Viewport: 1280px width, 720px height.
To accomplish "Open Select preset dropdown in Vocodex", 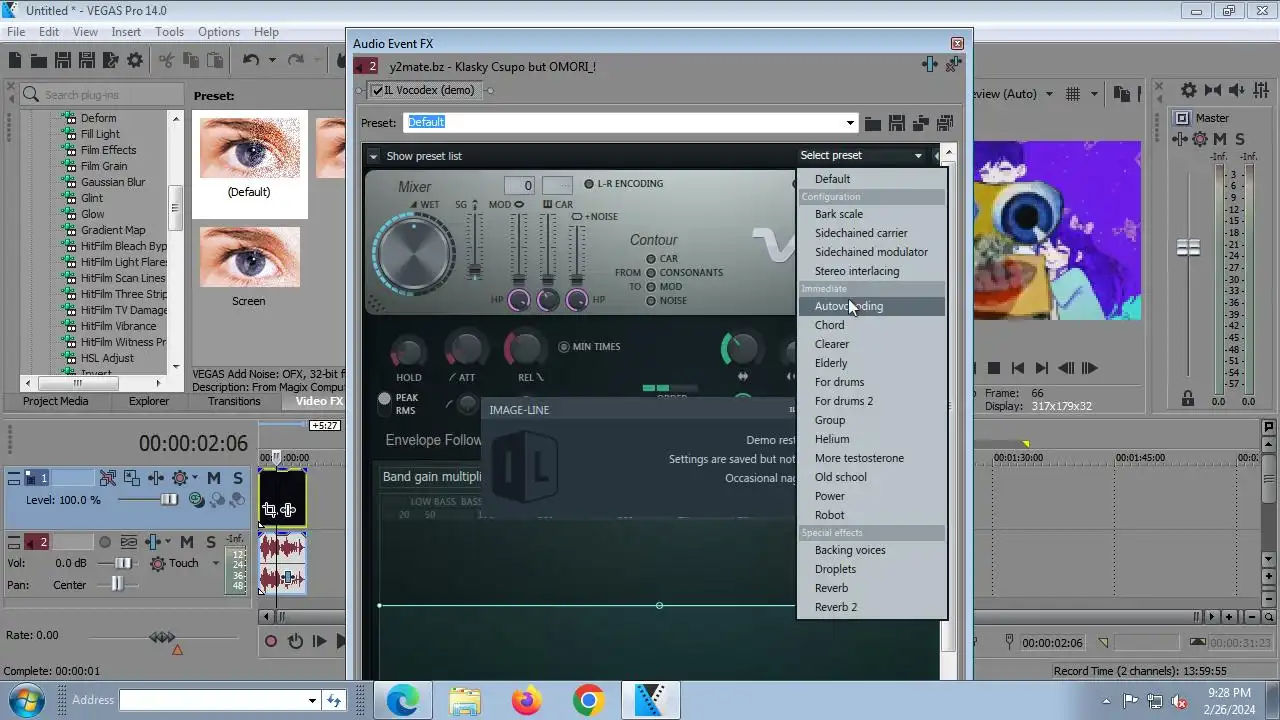I will [x=861, y=155].
